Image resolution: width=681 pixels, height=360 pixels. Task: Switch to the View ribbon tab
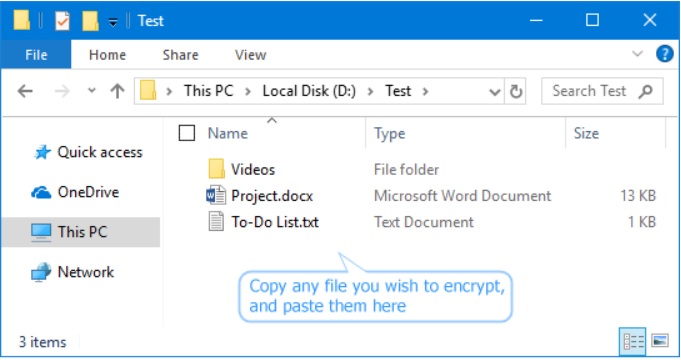click(x=251, y=55)
